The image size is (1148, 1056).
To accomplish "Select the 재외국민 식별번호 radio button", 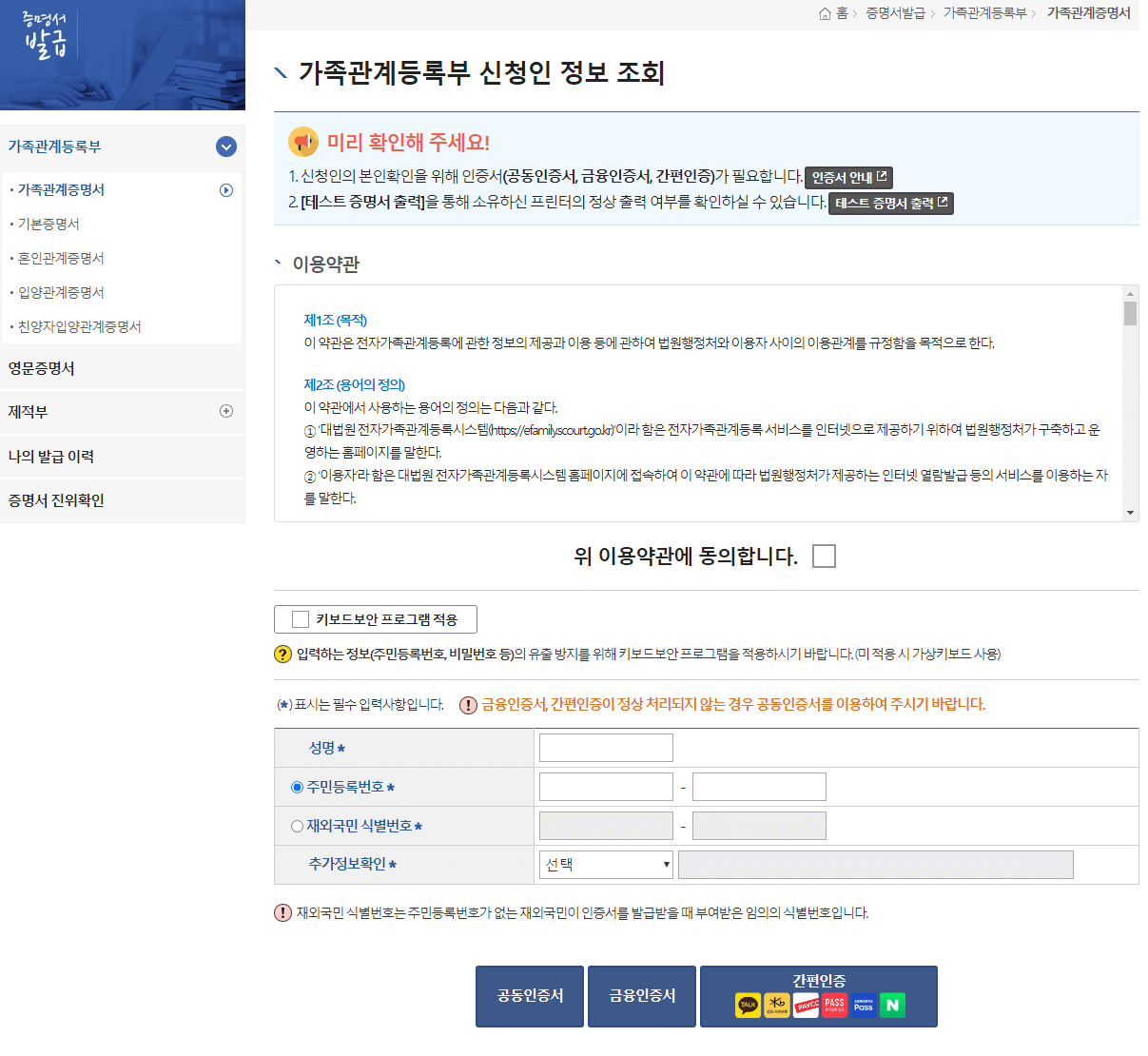I will point(296,825).
